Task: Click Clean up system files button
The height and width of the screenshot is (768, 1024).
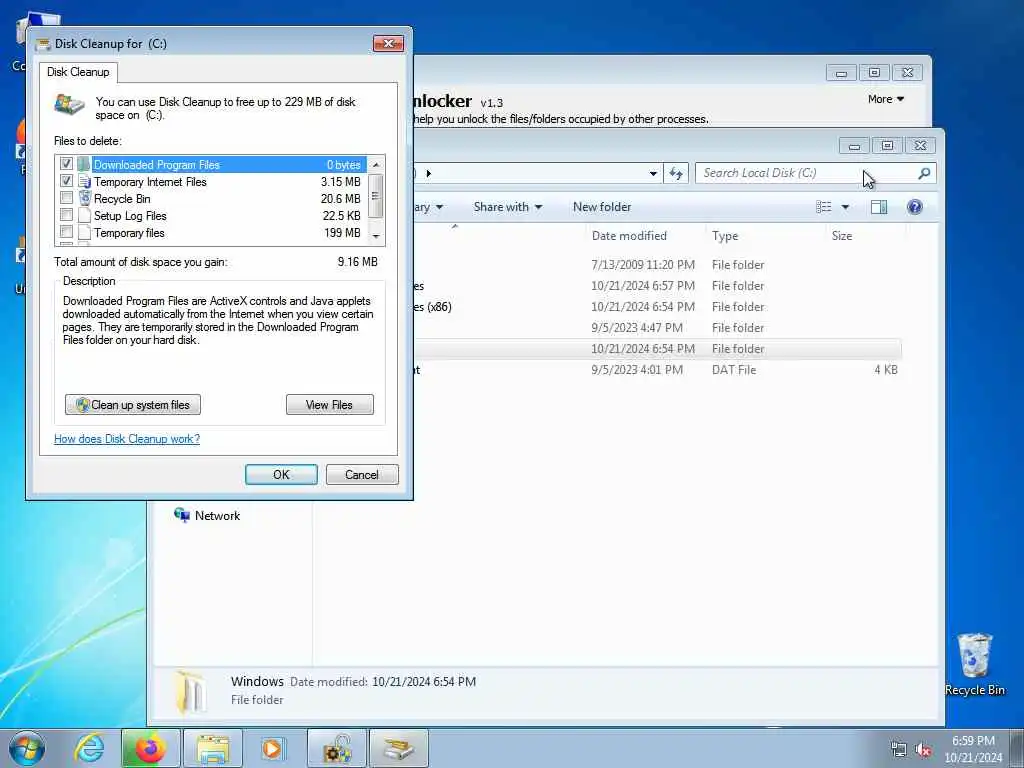Action: tap(133, 405)
